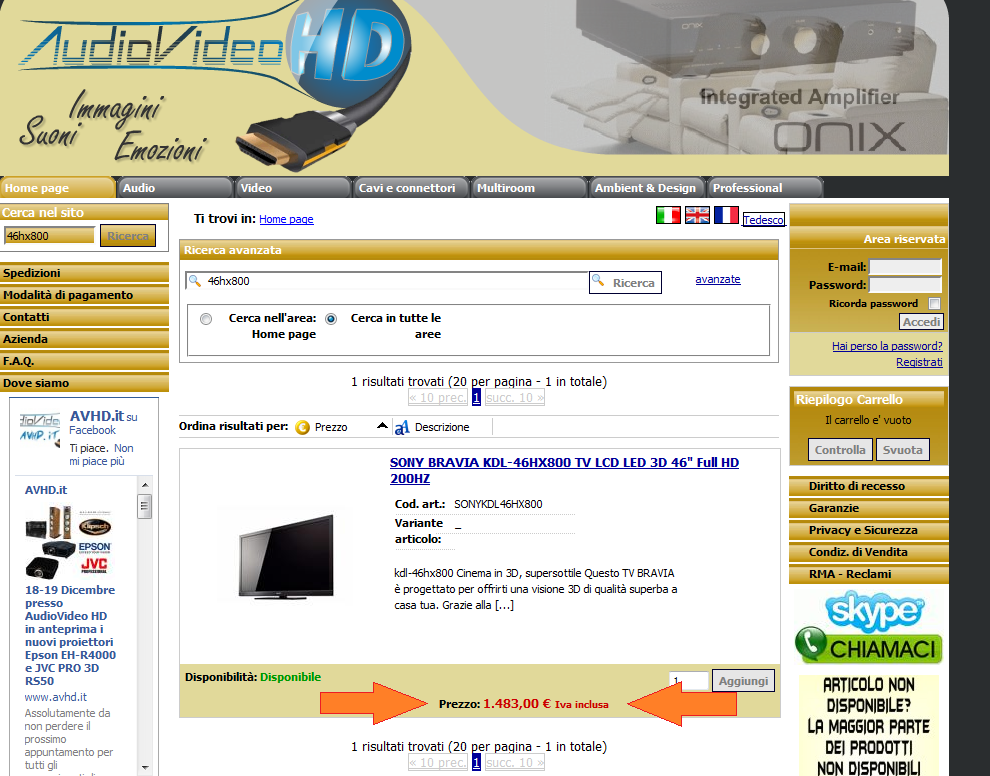Open the Garanzie menu item
Viewport: 990px width, 776px height.
[869, 508]
